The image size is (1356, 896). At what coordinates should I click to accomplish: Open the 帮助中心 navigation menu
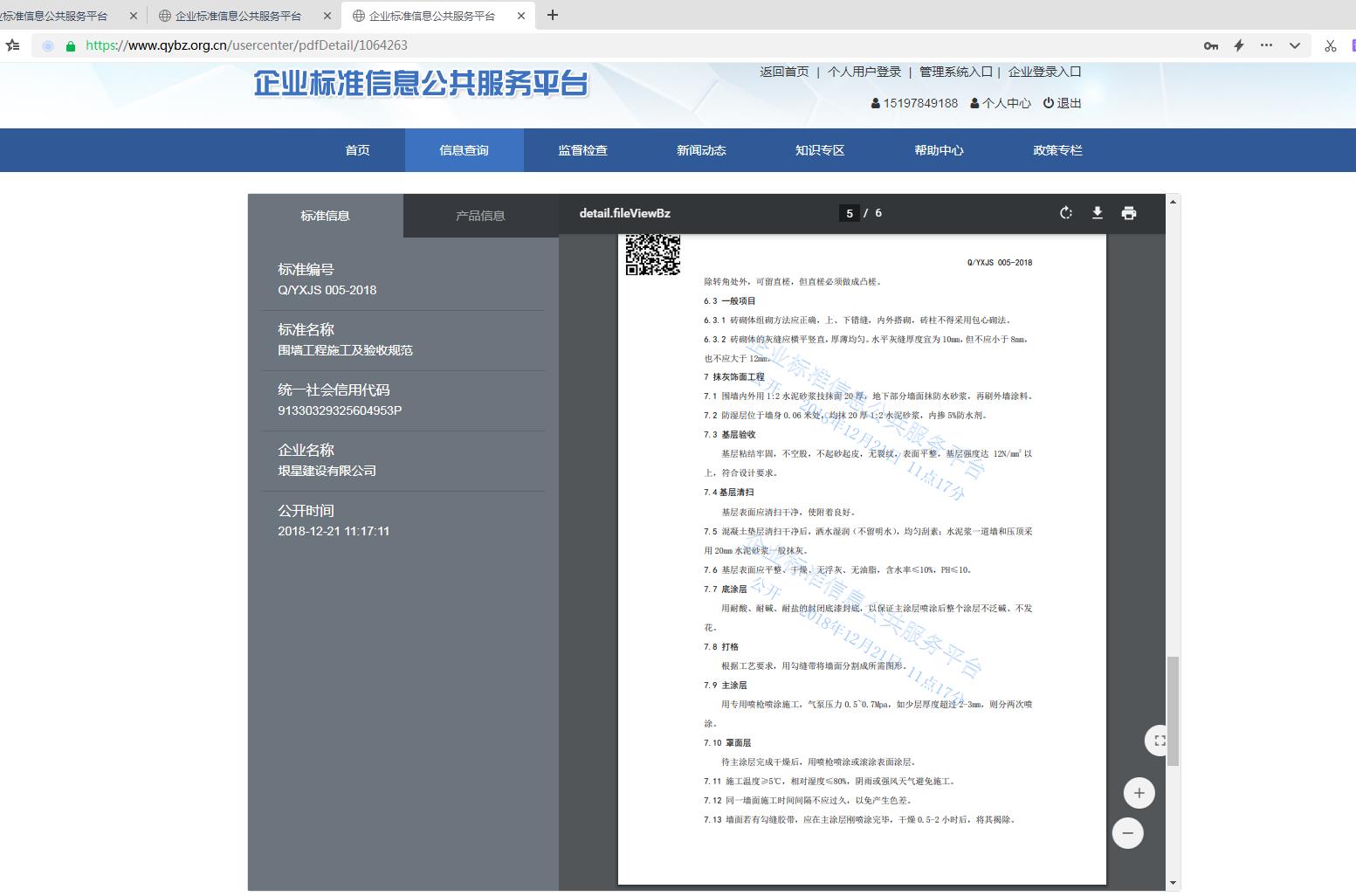(940, 150)
